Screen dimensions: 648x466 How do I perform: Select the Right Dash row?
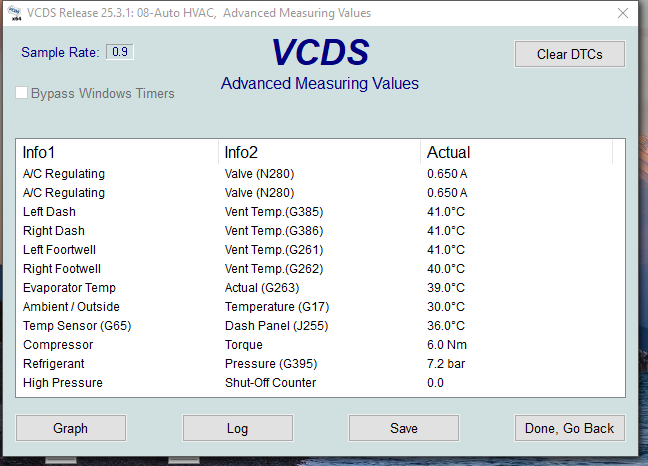coord(320,231)
